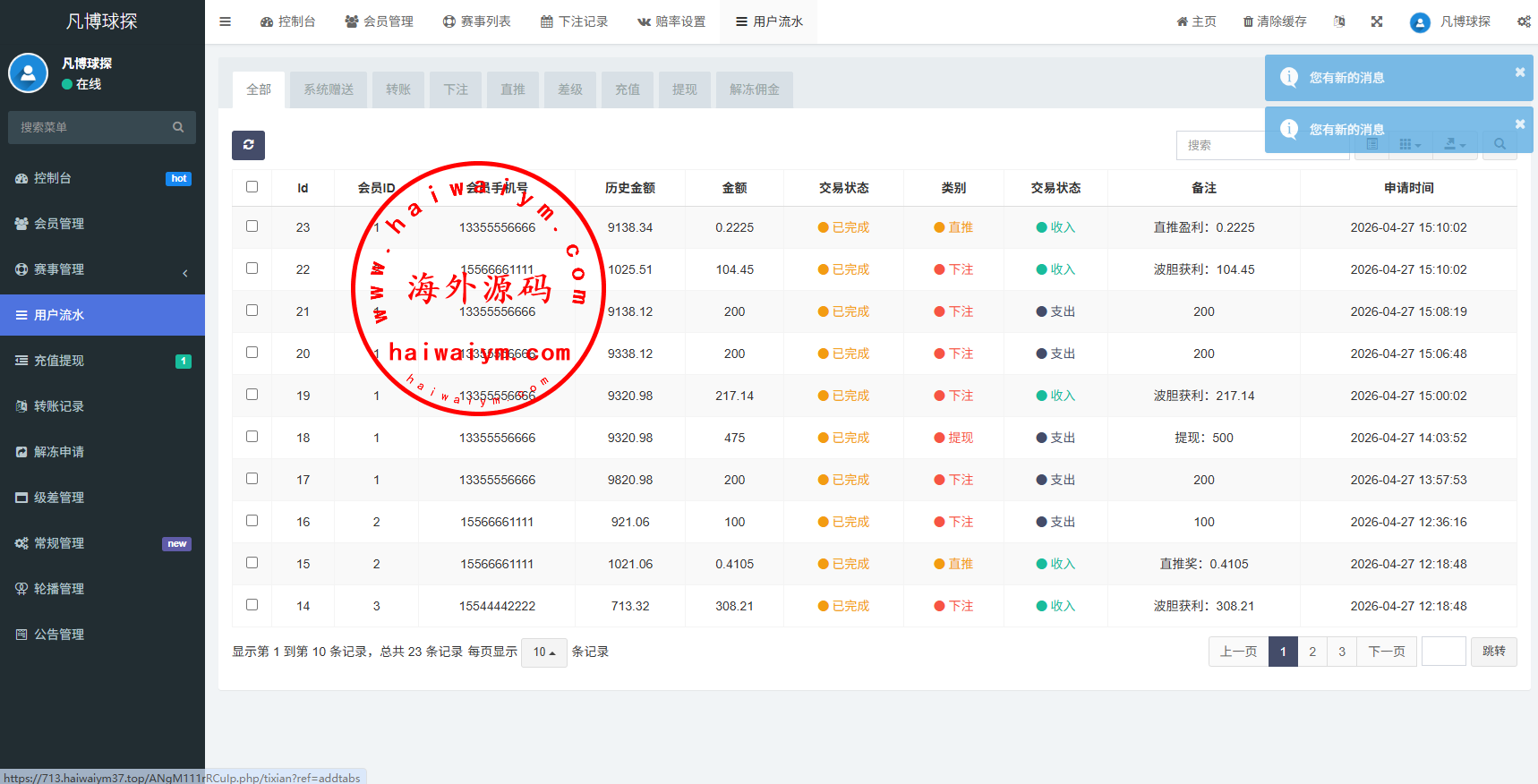Check the checkbox for record Id 23
The height and width of the screenshot is (784, 1538).
252,226
